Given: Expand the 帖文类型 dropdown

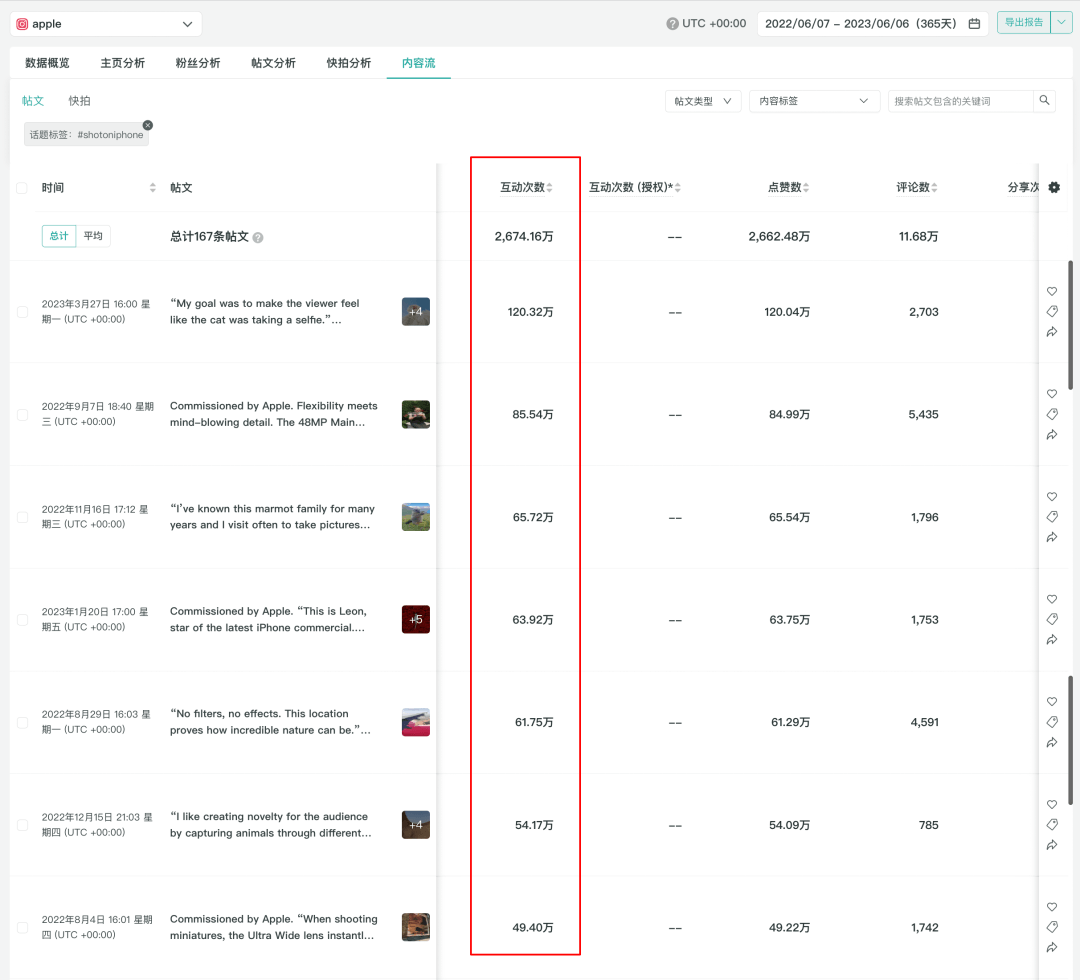Looking at the screenshot, I should click(703, 101).
